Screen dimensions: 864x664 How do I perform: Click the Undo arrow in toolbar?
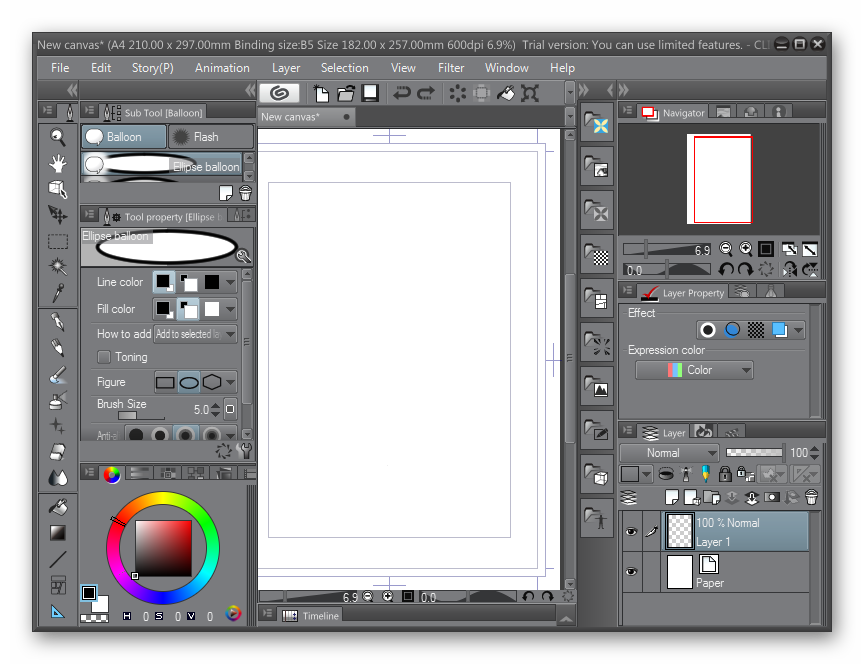point(402,93)
